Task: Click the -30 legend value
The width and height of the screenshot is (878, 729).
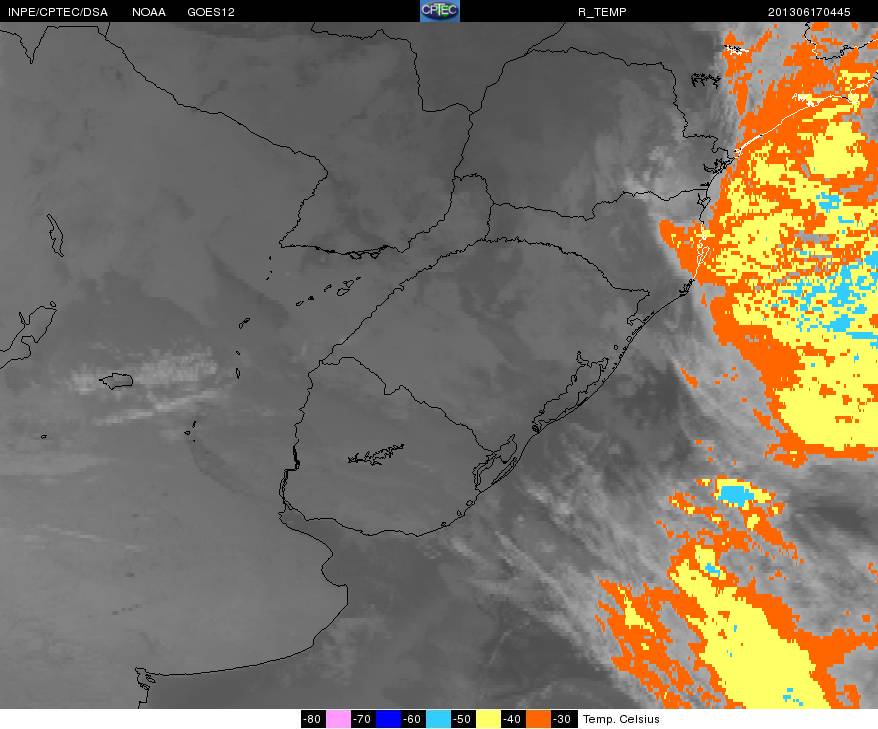Action: pyautogui.click(x=563, y=719)
